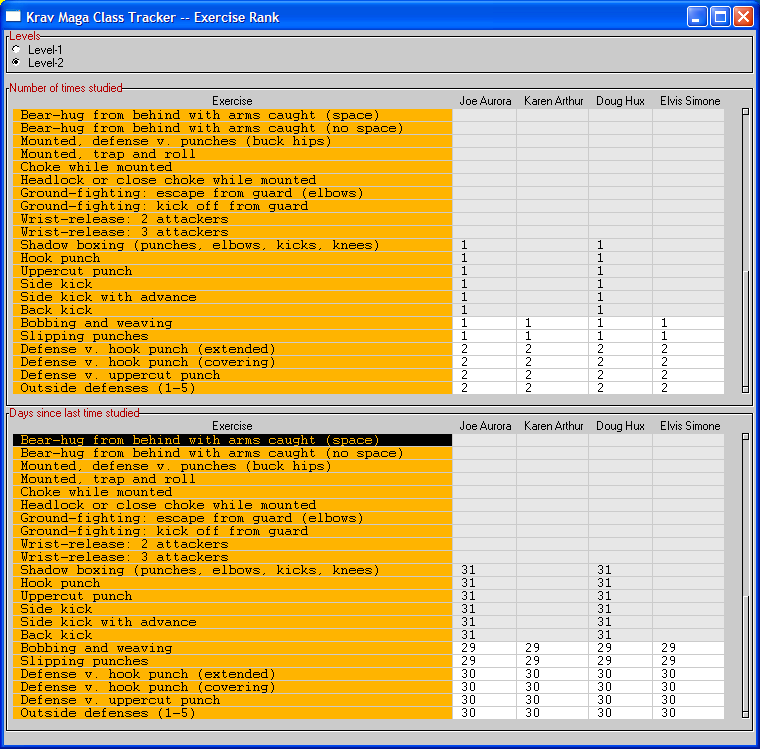Select 'Shadow boxing' row in Number of times studied

tap(232, 245)
